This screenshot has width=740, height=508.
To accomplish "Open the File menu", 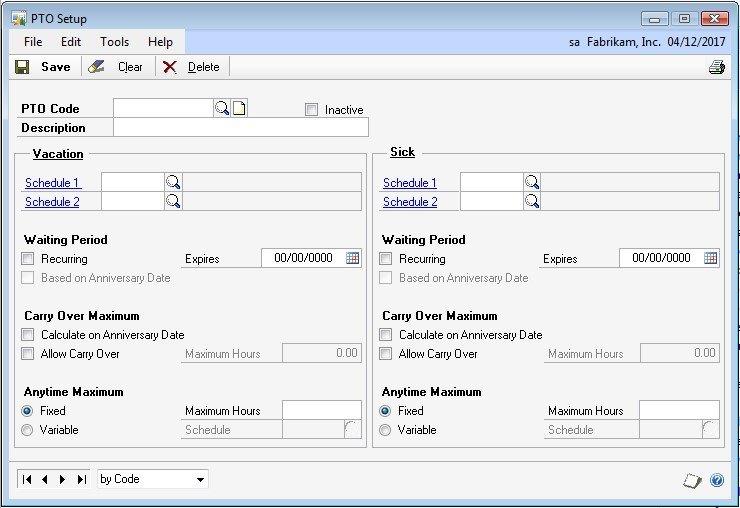I will [33, 42].
